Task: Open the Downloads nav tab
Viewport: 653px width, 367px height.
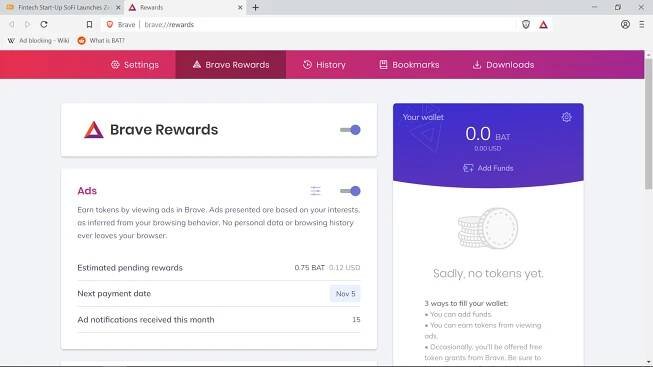Action: (x=503, y=65)
